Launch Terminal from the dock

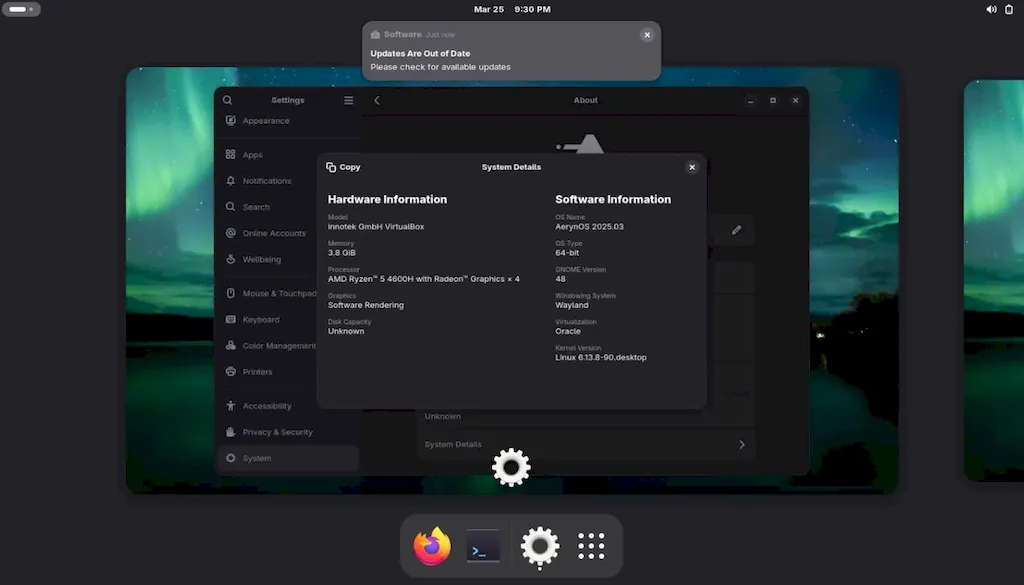[483, 546]
